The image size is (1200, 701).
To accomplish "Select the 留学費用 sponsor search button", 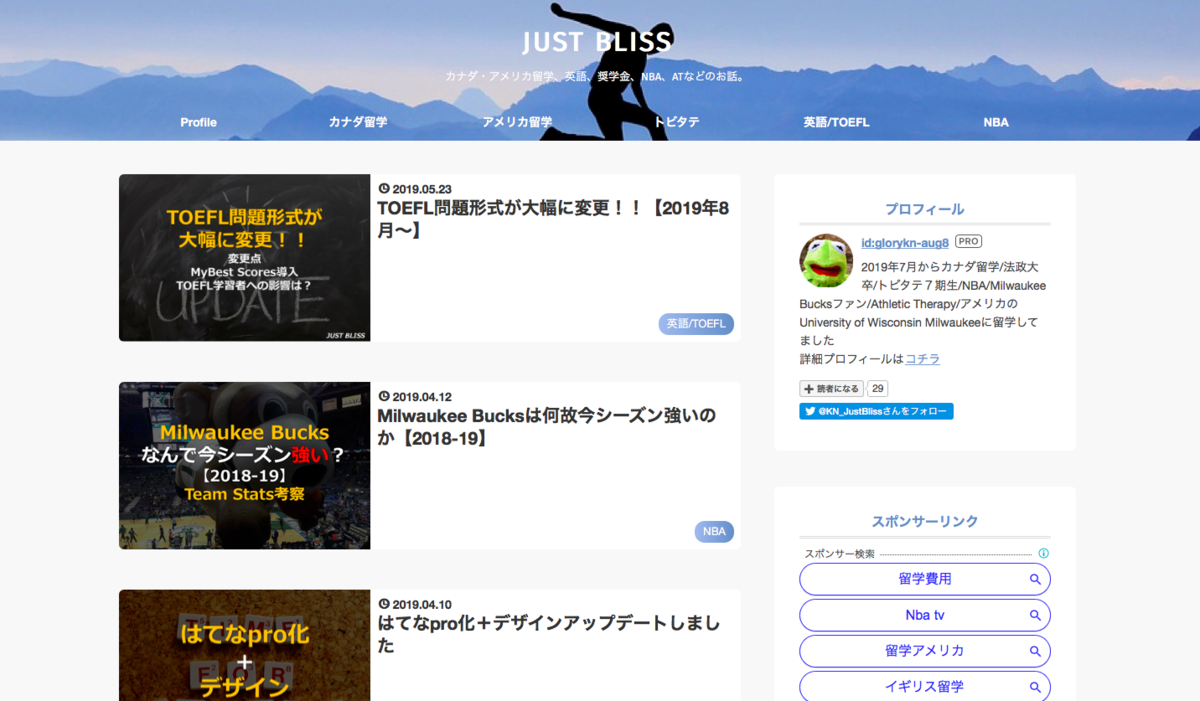I will [925, 579].
